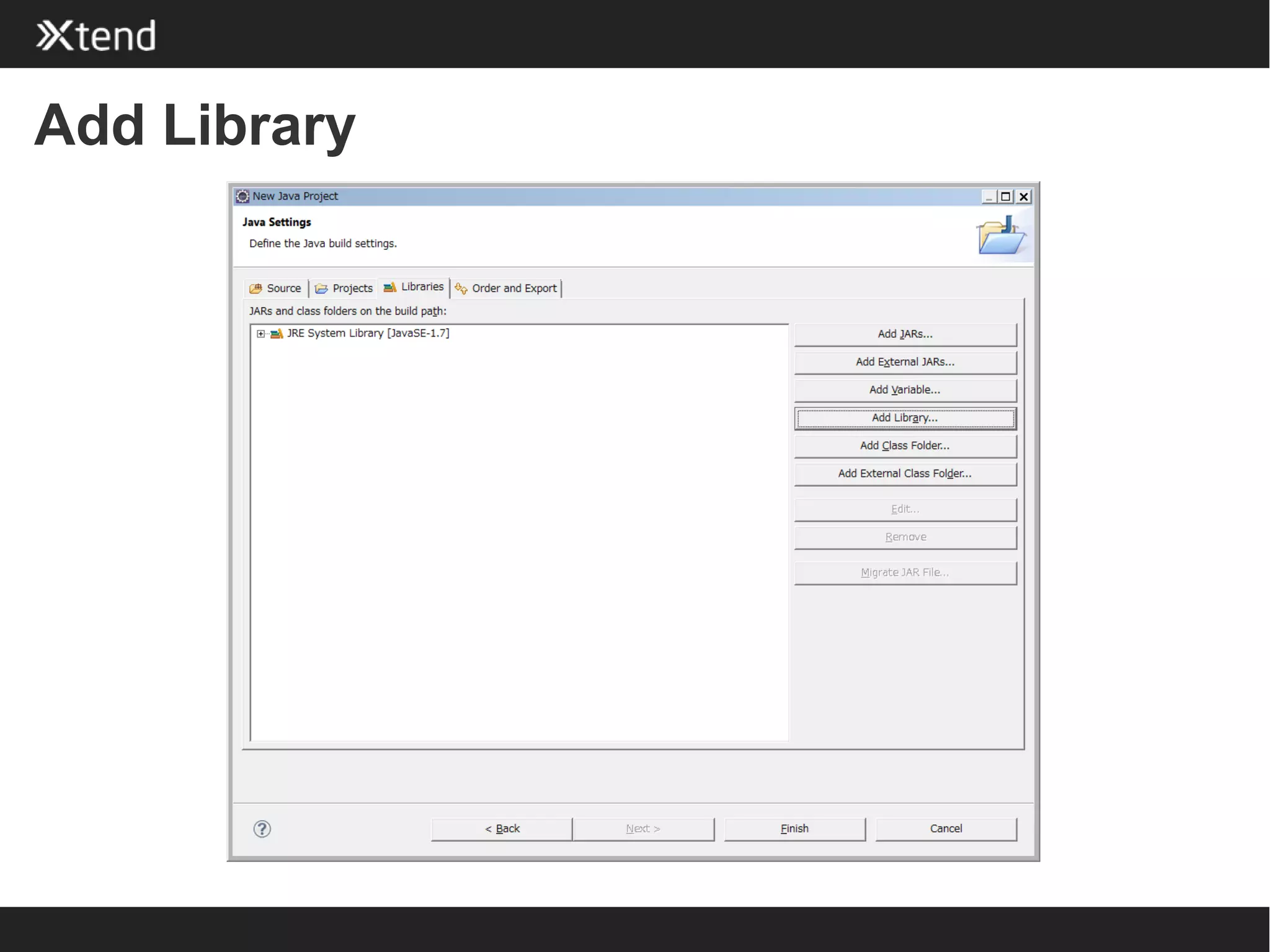This screenshot has width=1270, height=952.
Task: Click the Add JARs... button
Action: click(x=905, y=334)
